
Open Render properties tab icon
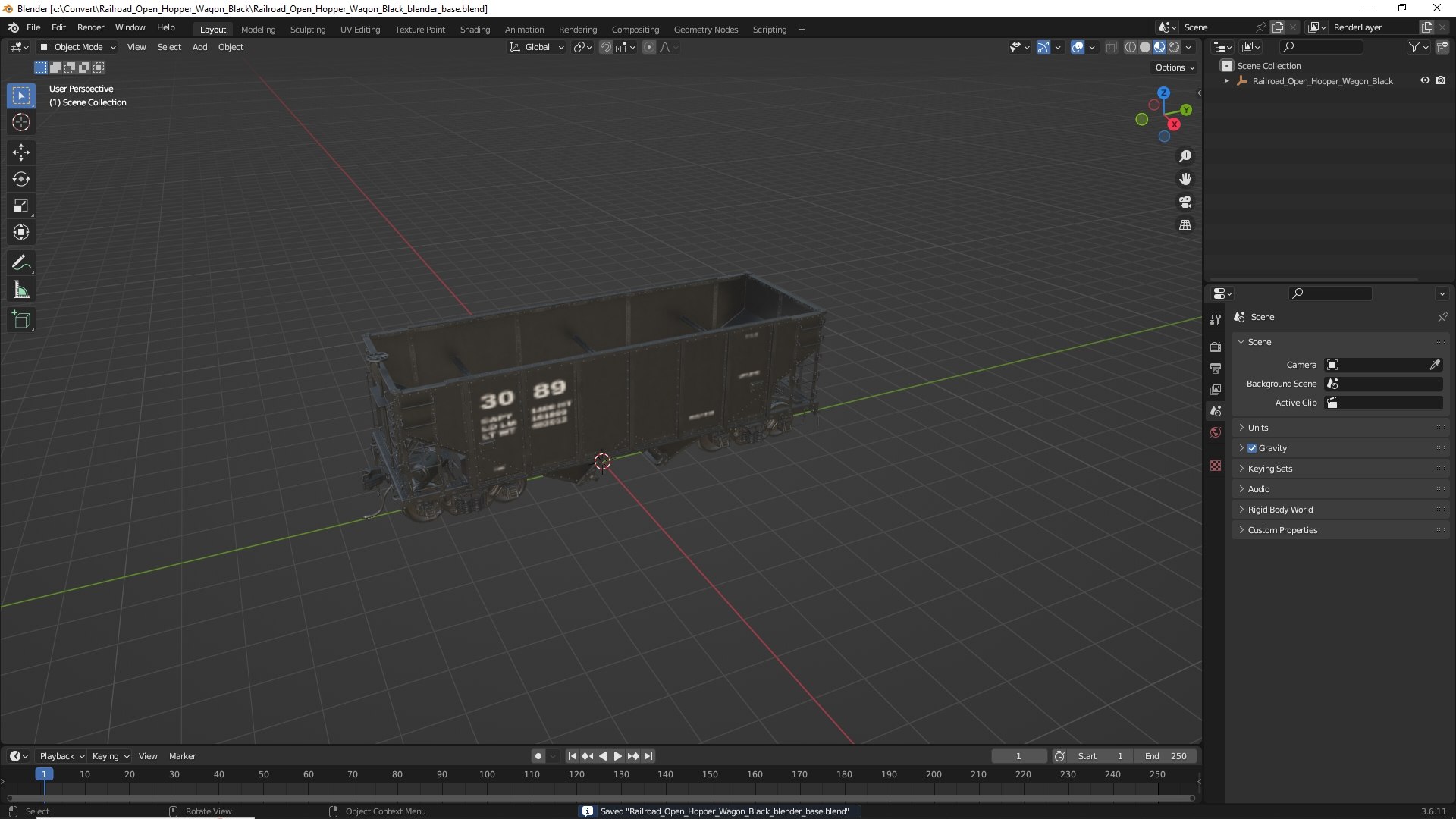click(x=1216, y=347)
